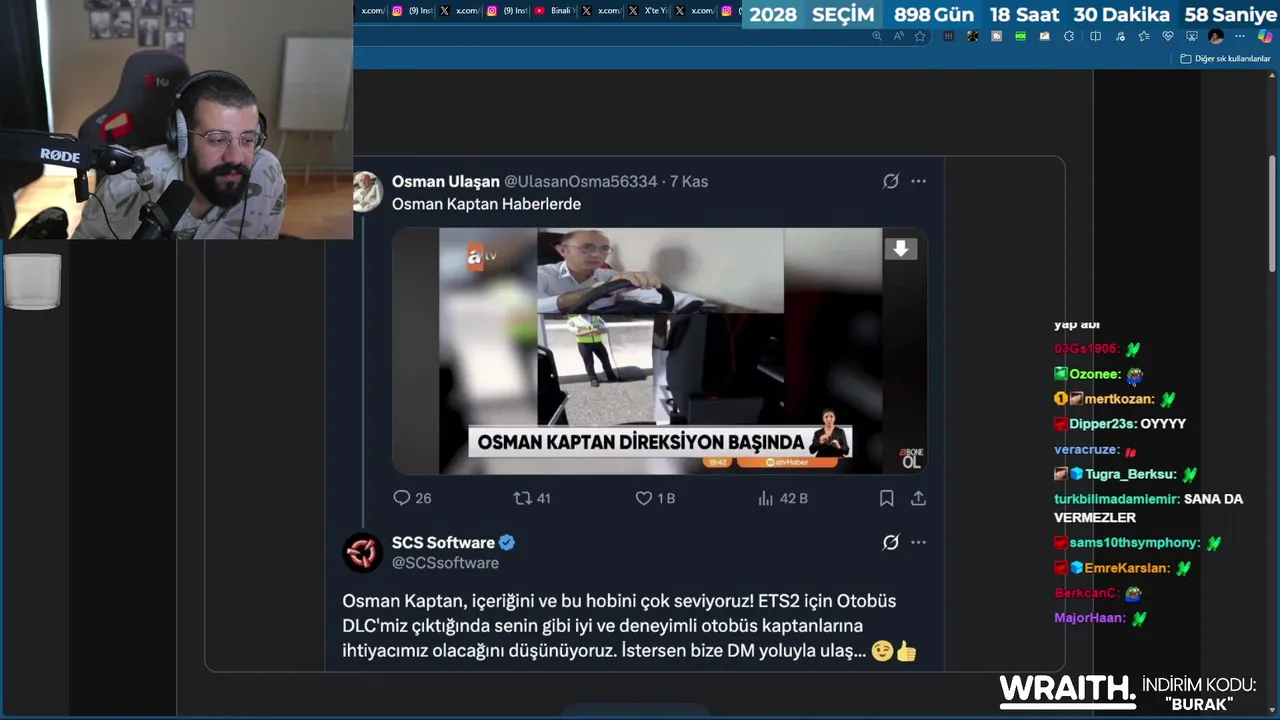Share the Osman Kaptan Haberlerde tweet
This screenshot has width=1280, height=720.
pyautogui.click(x=918, y=498)
